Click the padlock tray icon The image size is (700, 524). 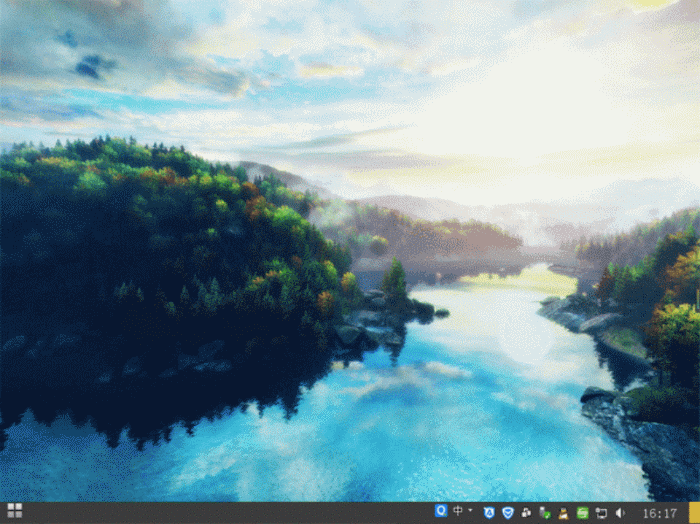click(526, 513)
